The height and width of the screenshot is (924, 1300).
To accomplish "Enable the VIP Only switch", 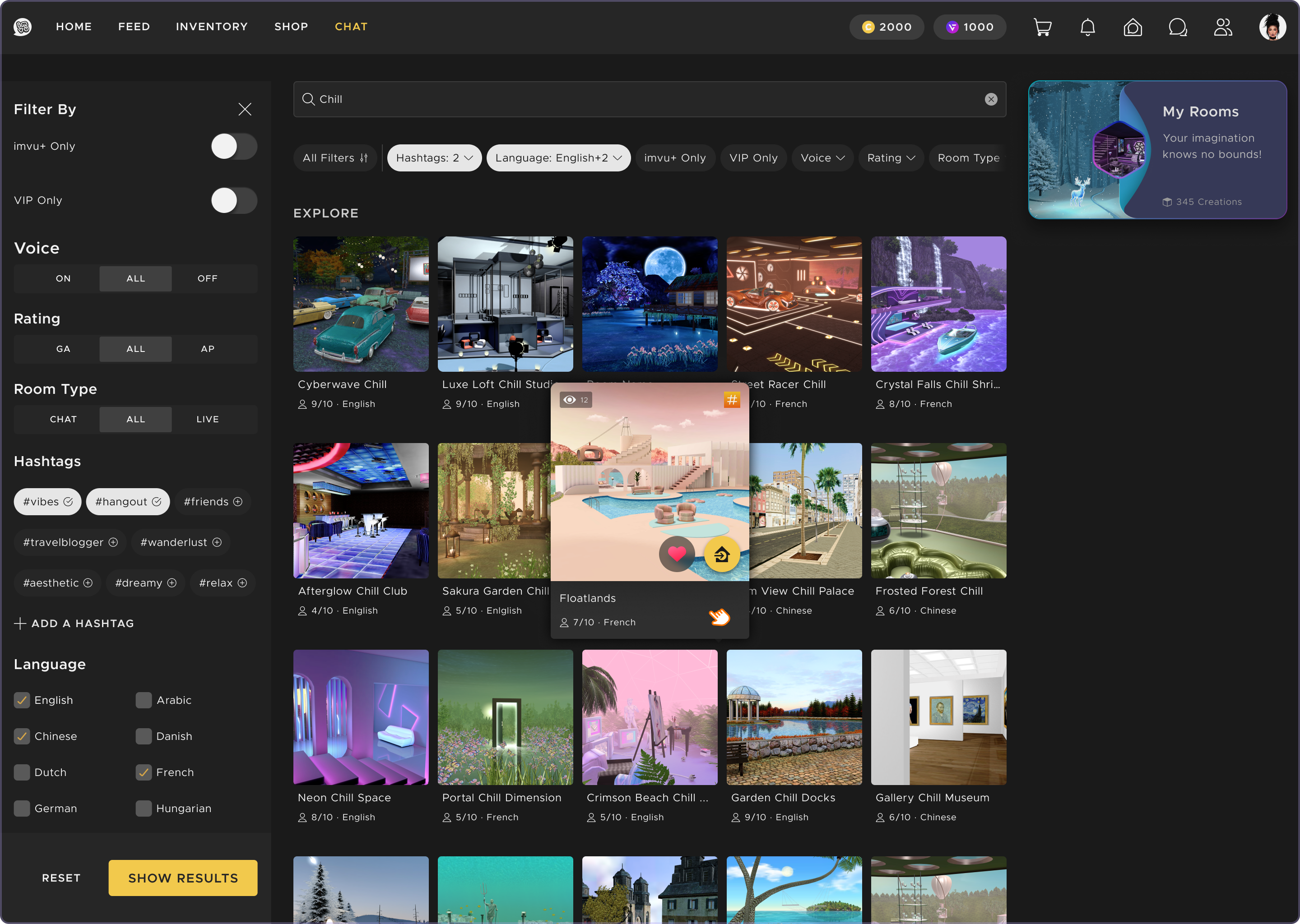I will tap(234, 201).
